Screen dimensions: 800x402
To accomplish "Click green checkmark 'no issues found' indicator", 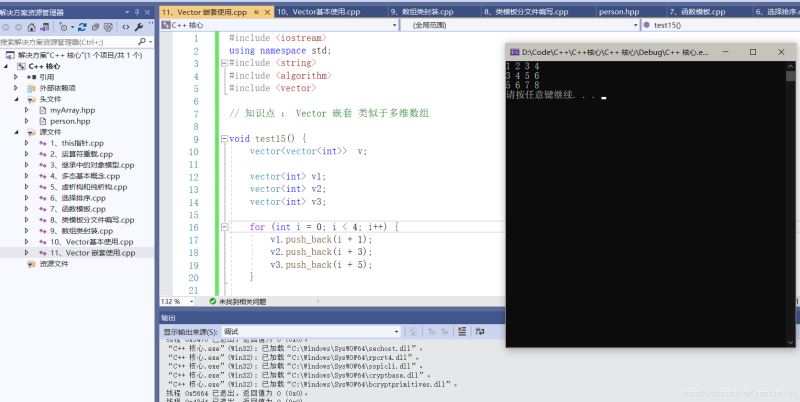I will point(213,302).
